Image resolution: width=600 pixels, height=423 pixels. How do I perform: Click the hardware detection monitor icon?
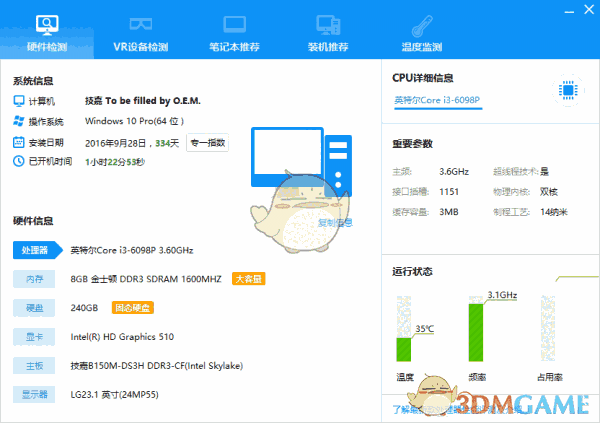pyautogui.click(x=47, y=25)
